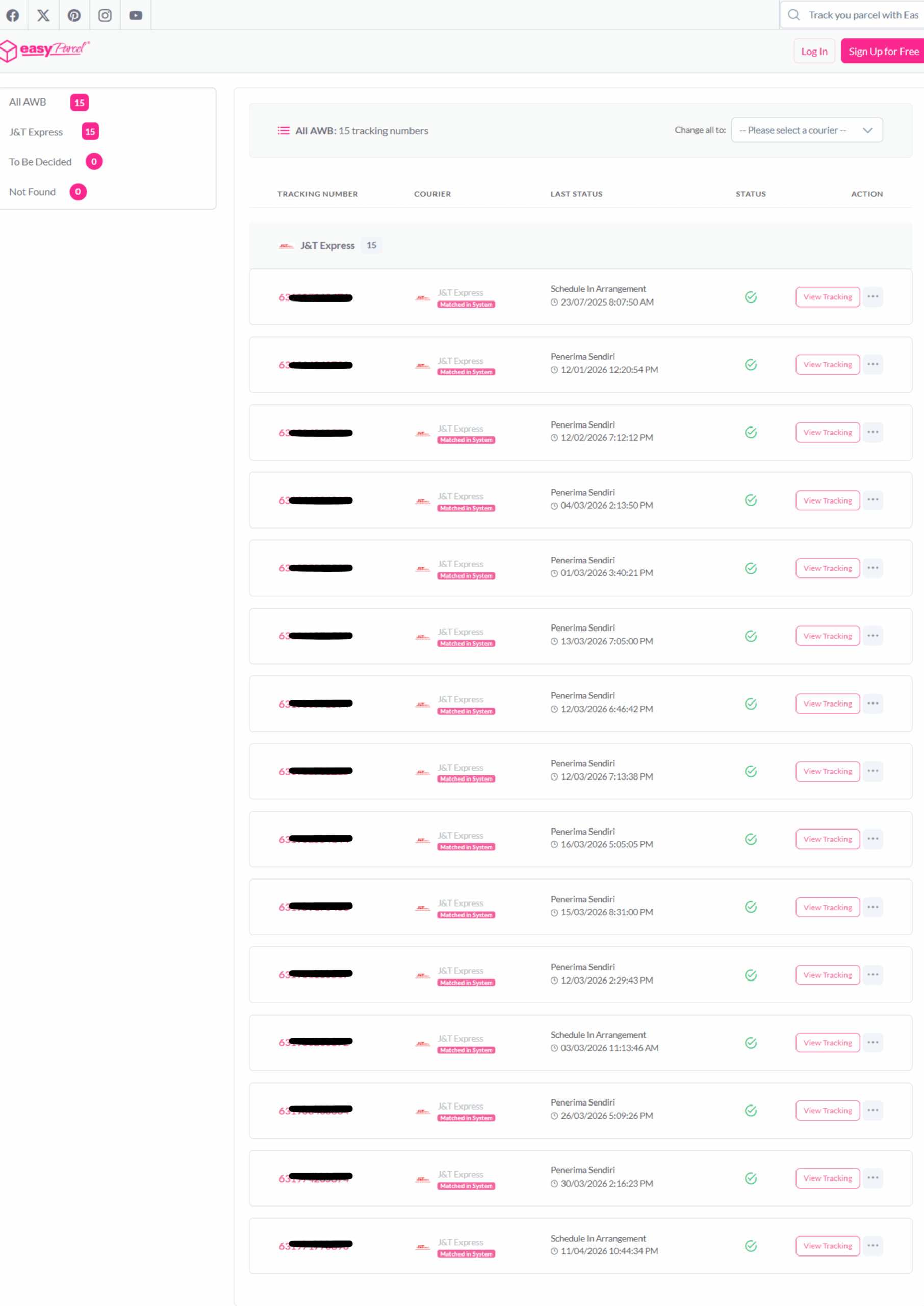
Task: Click the Log In button
Action: (x=814, y=51)
